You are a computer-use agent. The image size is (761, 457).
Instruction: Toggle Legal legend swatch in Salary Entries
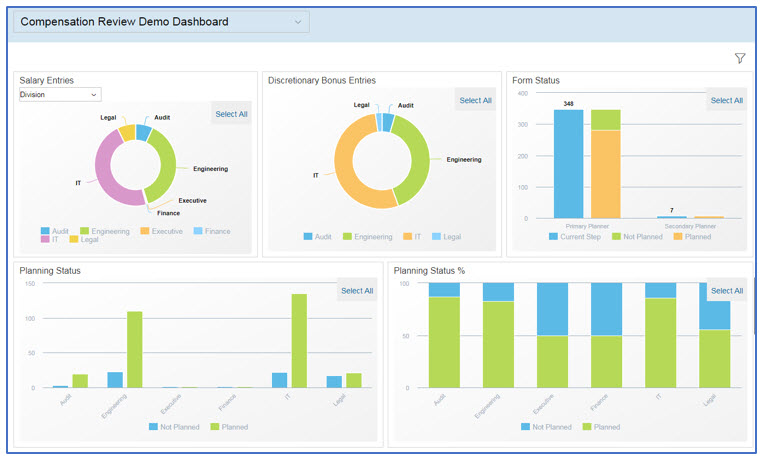74,239
